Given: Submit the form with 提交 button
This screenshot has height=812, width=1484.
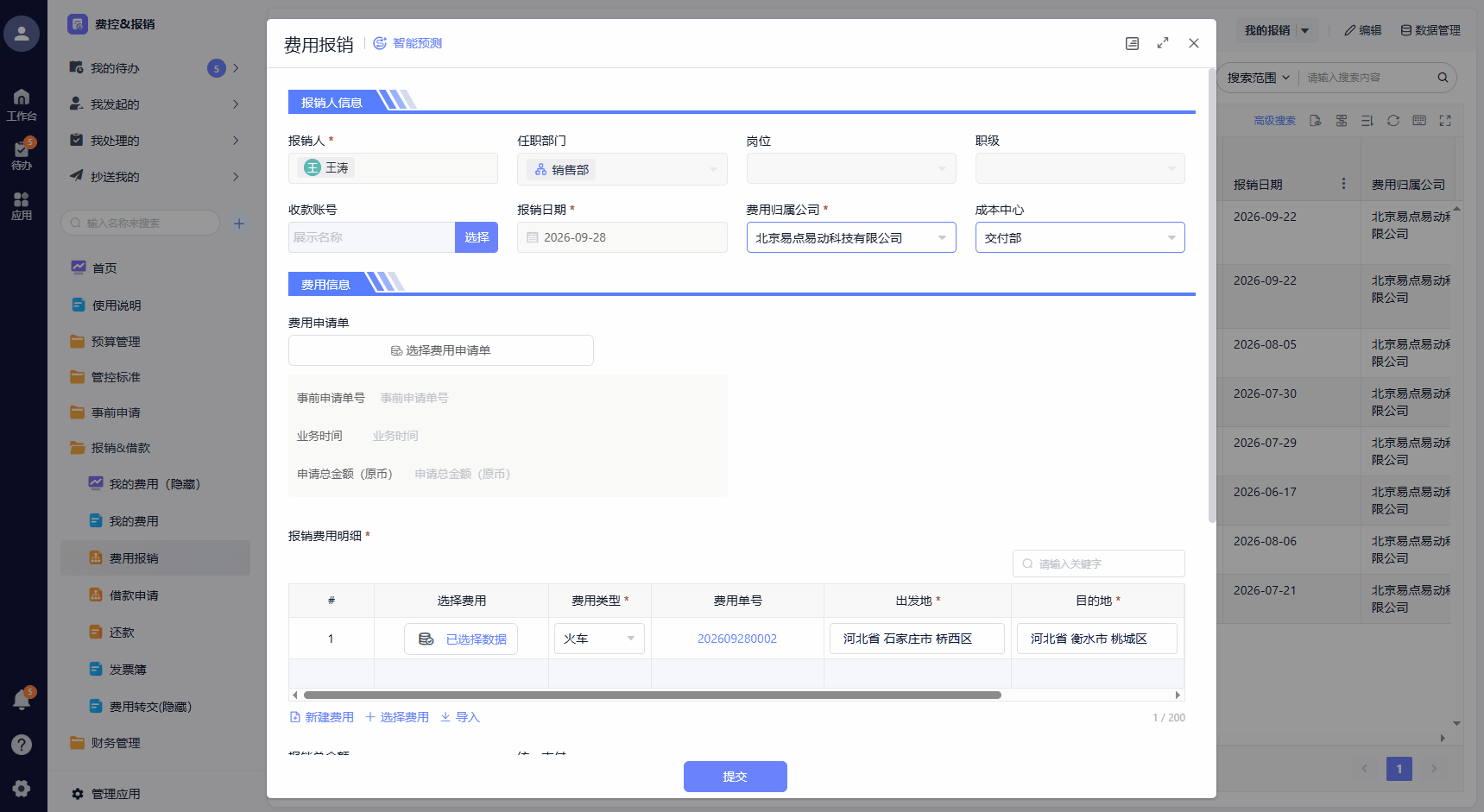Looking at the screenshot, I should click(x=736, y=777).
